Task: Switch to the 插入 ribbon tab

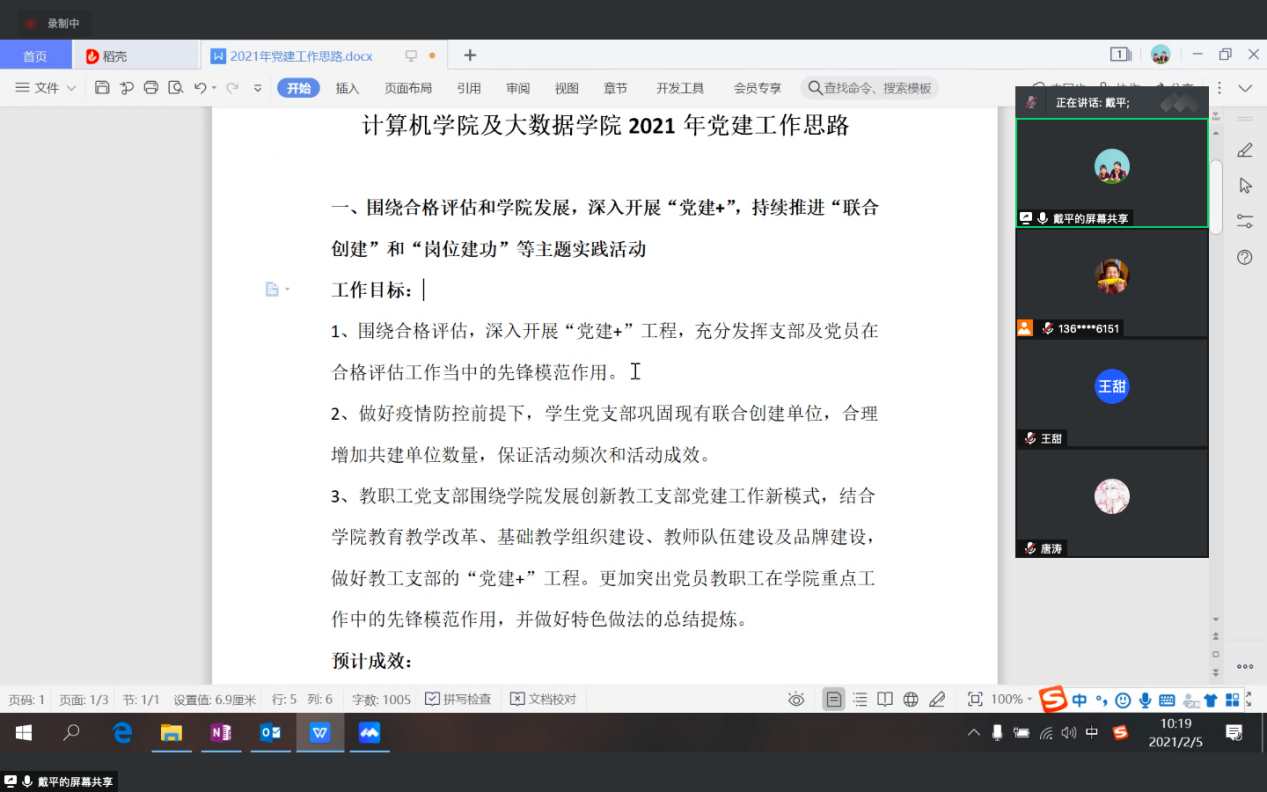Action: click(x=346, y=88)
